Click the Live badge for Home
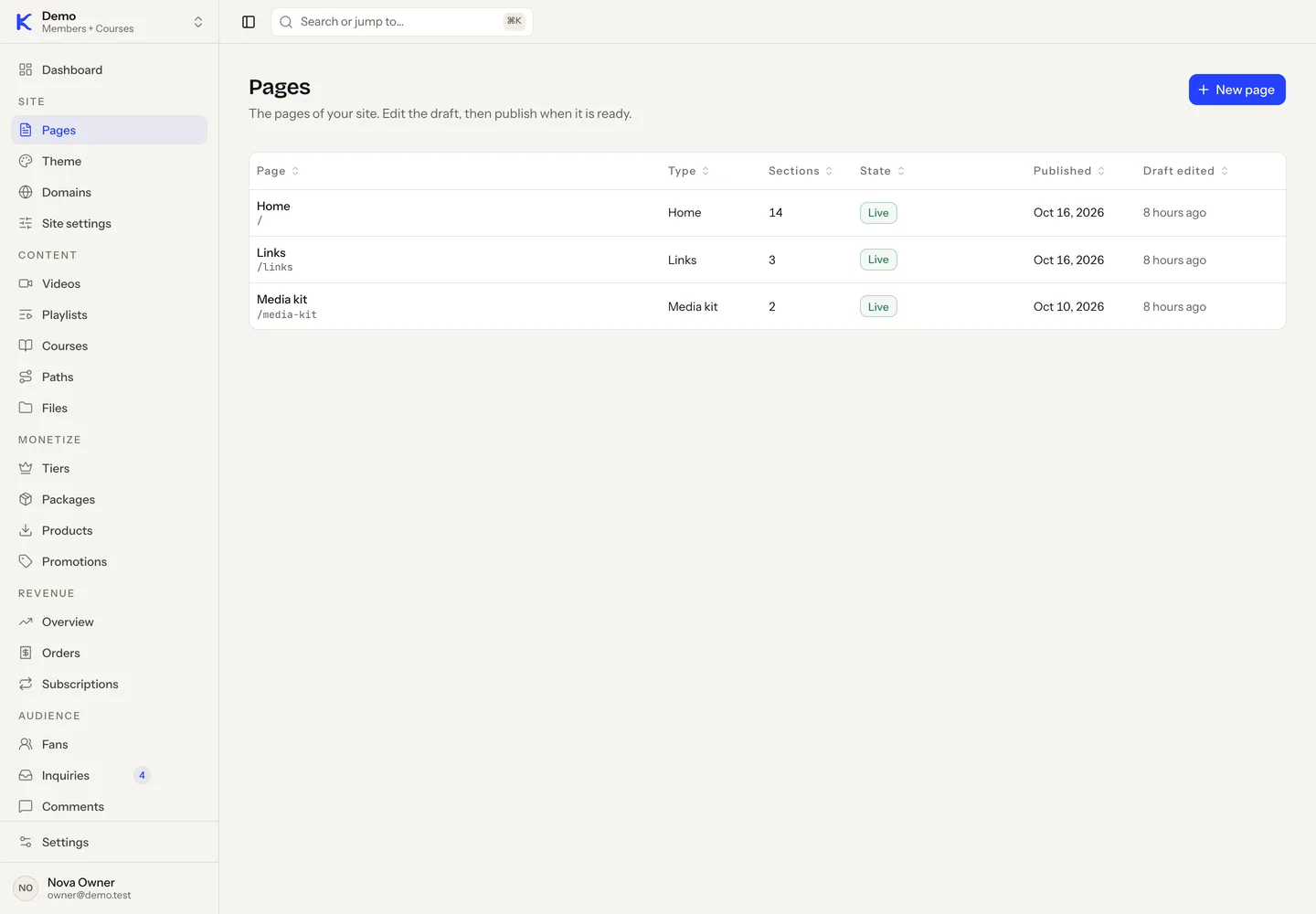 tap(878, 213)
